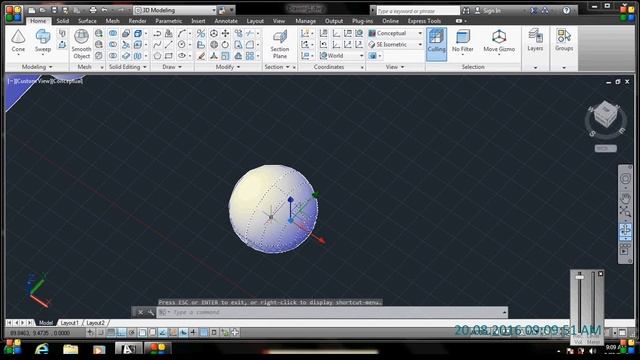Click the Windows Start button
Viewport: 640px width, 360px height.
13,348
